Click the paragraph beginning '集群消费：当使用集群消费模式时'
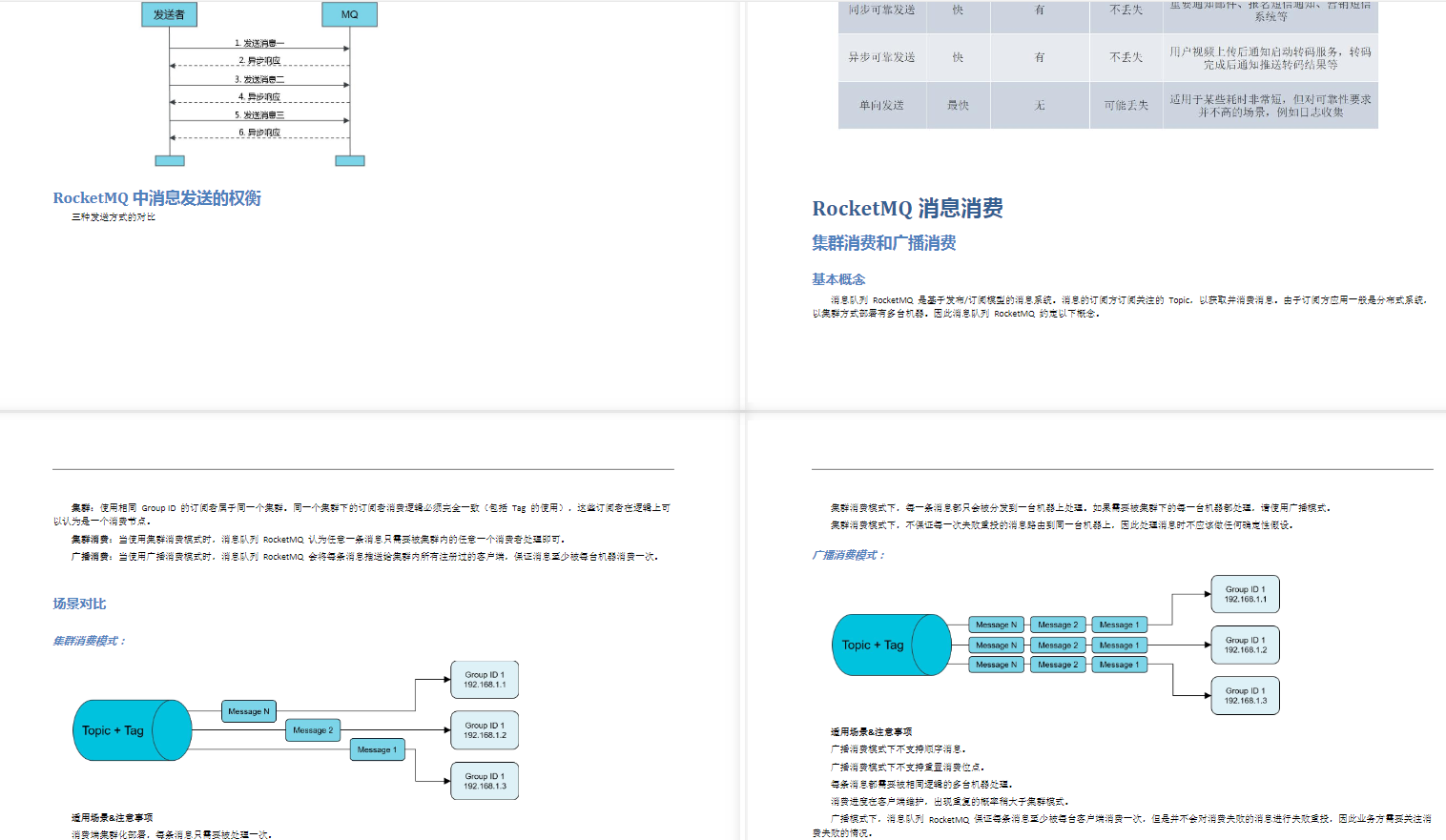 [x=319, y=540]
